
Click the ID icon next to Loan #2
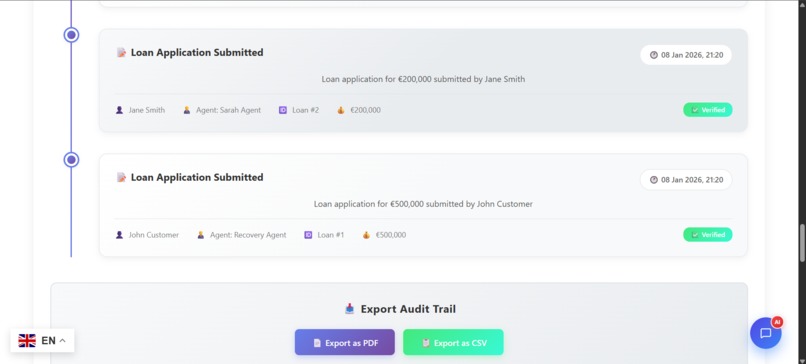pyautogui.click(x=283, y=110)
